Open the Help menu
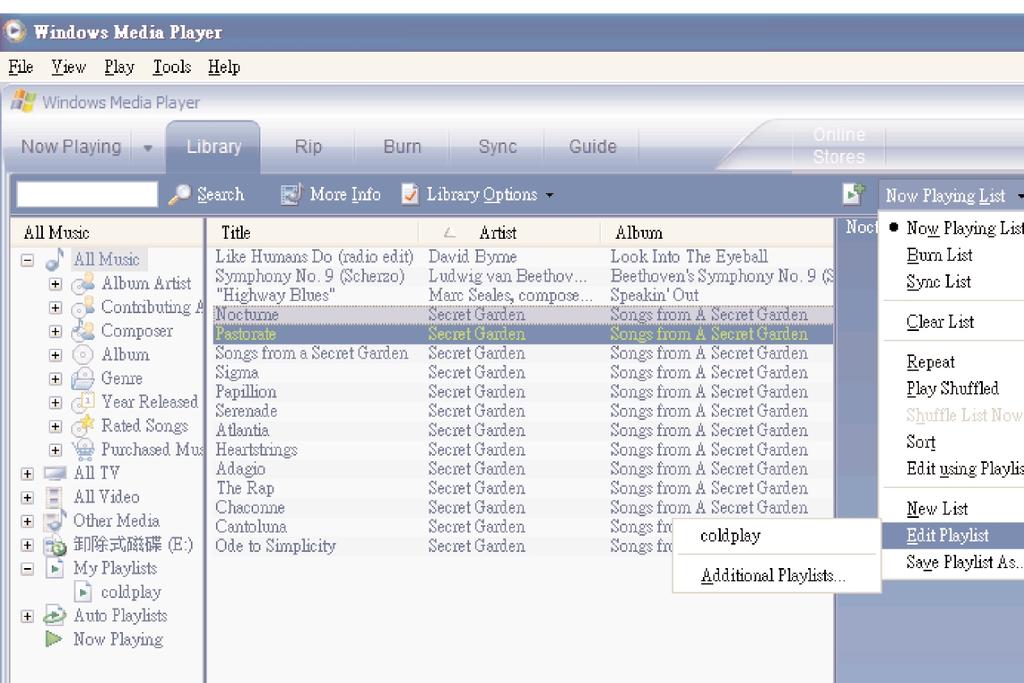Screen dimensions: 1024x683 (x=224, y=67)
